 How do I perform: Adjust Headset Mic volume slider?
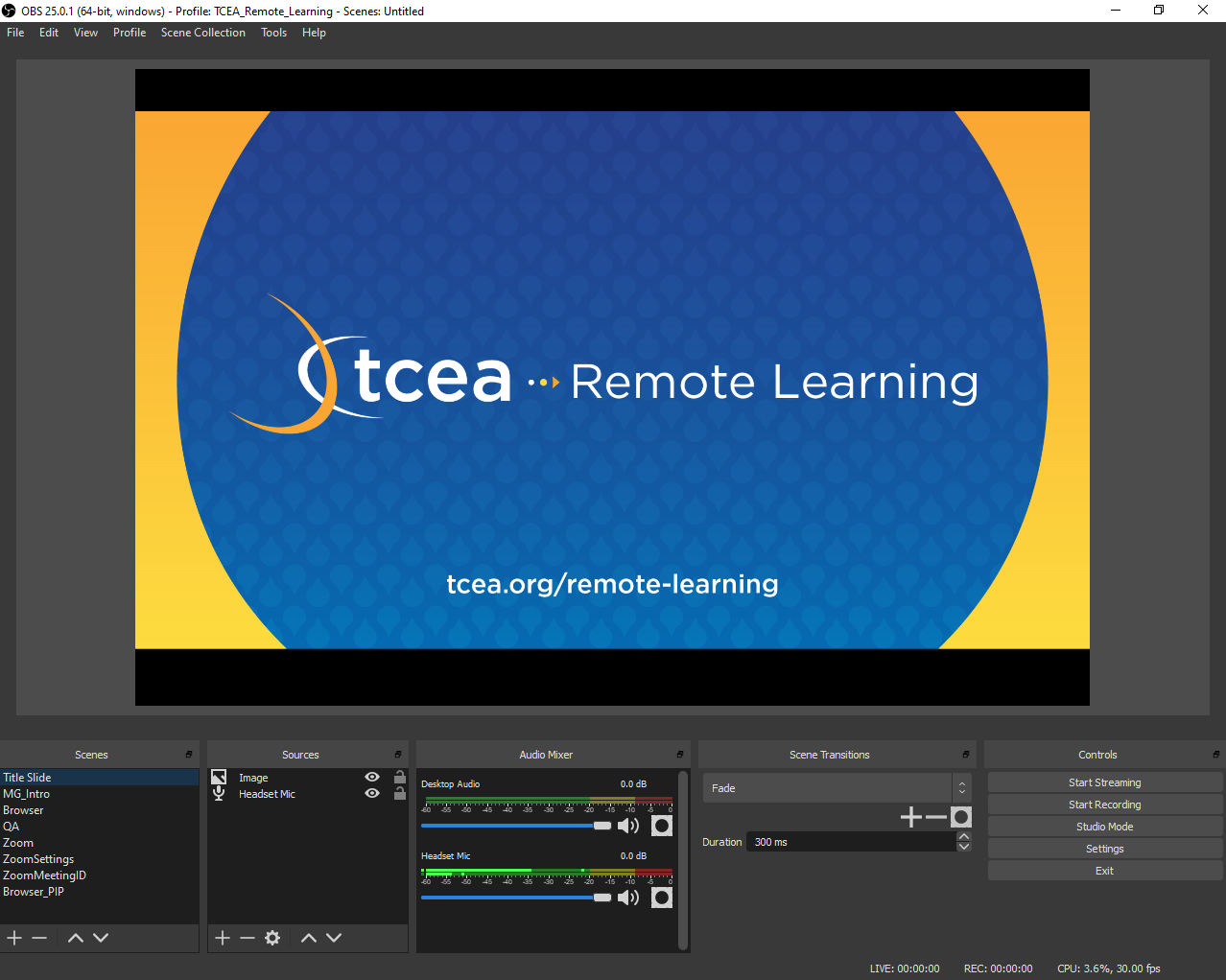[x=516, y=898]
